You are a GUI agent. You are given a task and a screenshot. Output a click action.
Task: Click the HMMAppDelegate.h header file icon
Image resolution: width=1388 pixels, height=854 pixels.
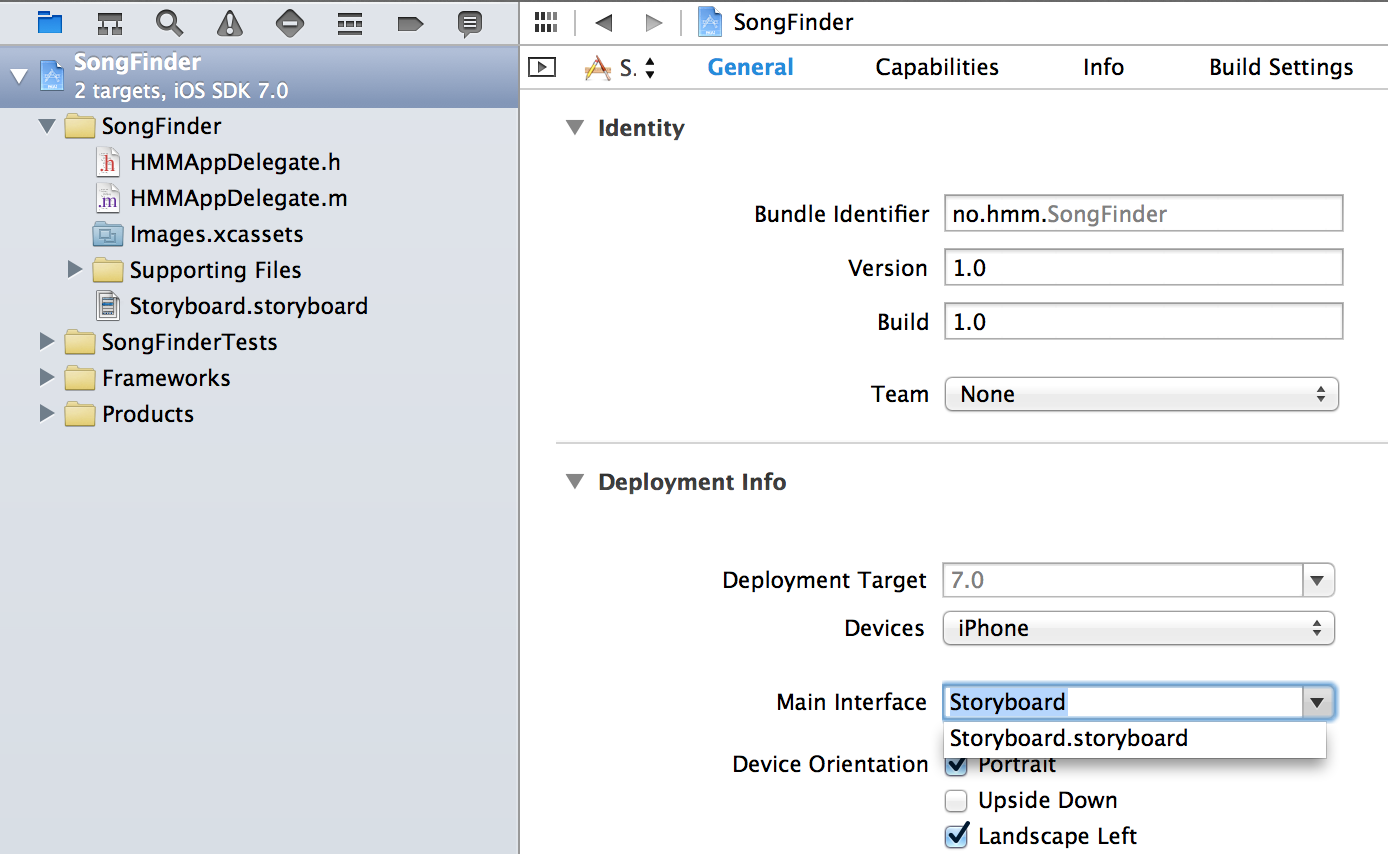(107, 162)
